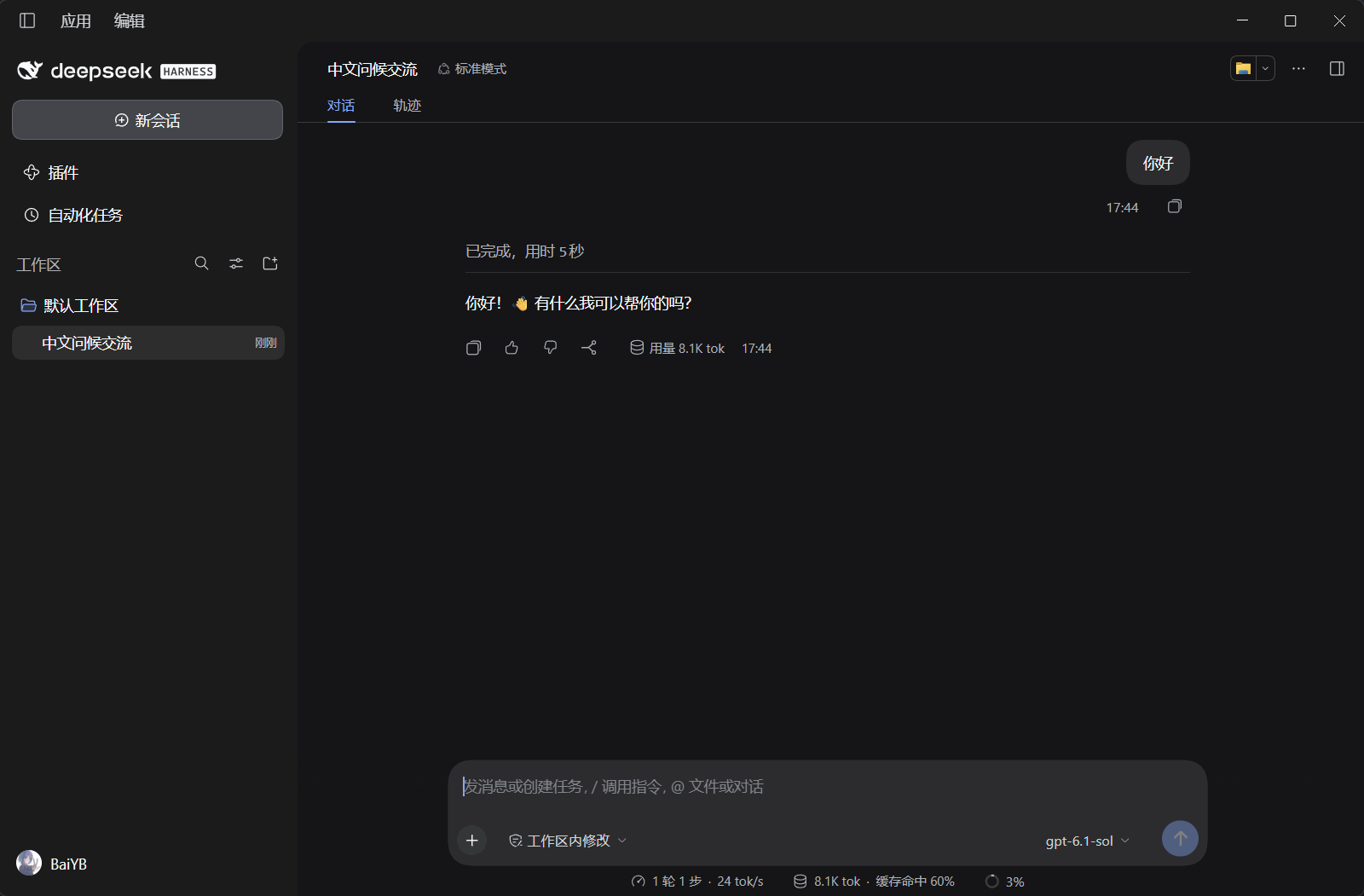This screenshot has width=1364, height=896.
Task: Click the 工作区 section label
Action: click(39, 264)
